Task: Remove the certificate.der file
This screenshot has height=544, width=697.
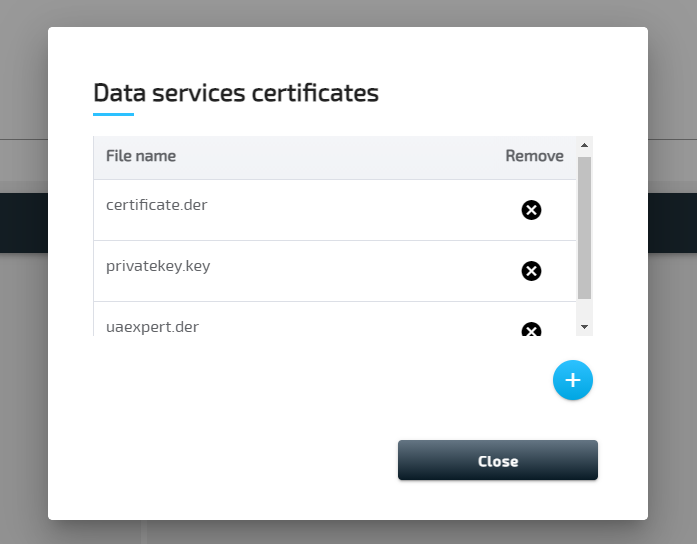Action: [x=531, y=210]
